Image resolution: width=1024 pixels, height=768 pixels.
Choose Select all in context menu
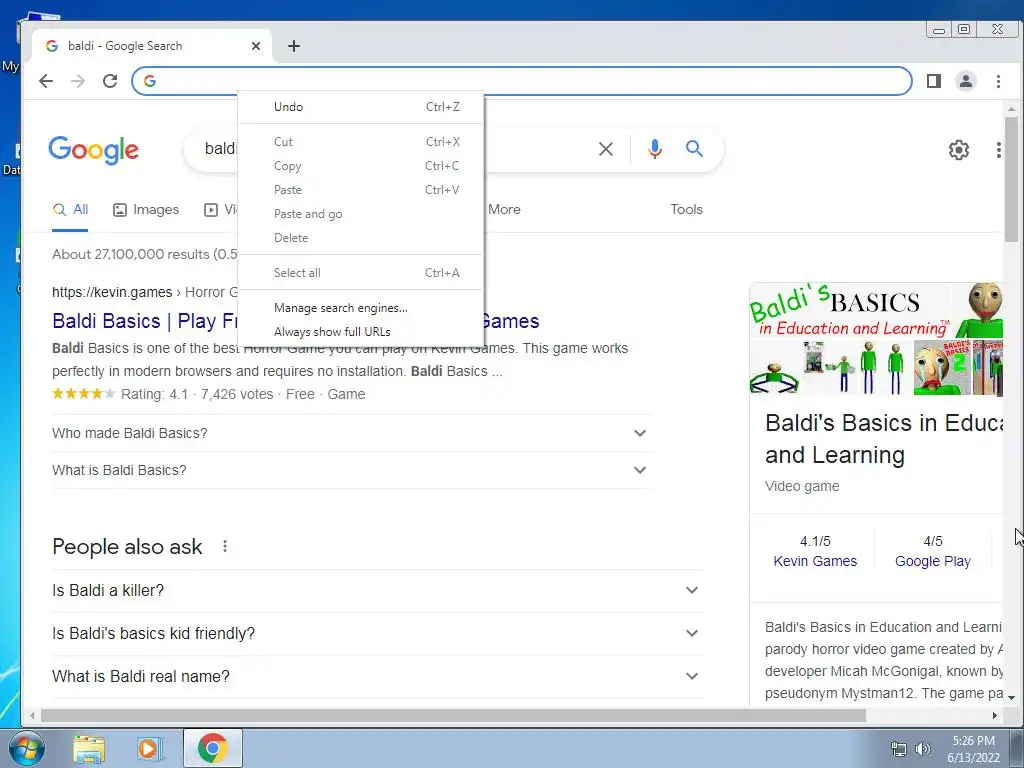(x=360, y=273)
